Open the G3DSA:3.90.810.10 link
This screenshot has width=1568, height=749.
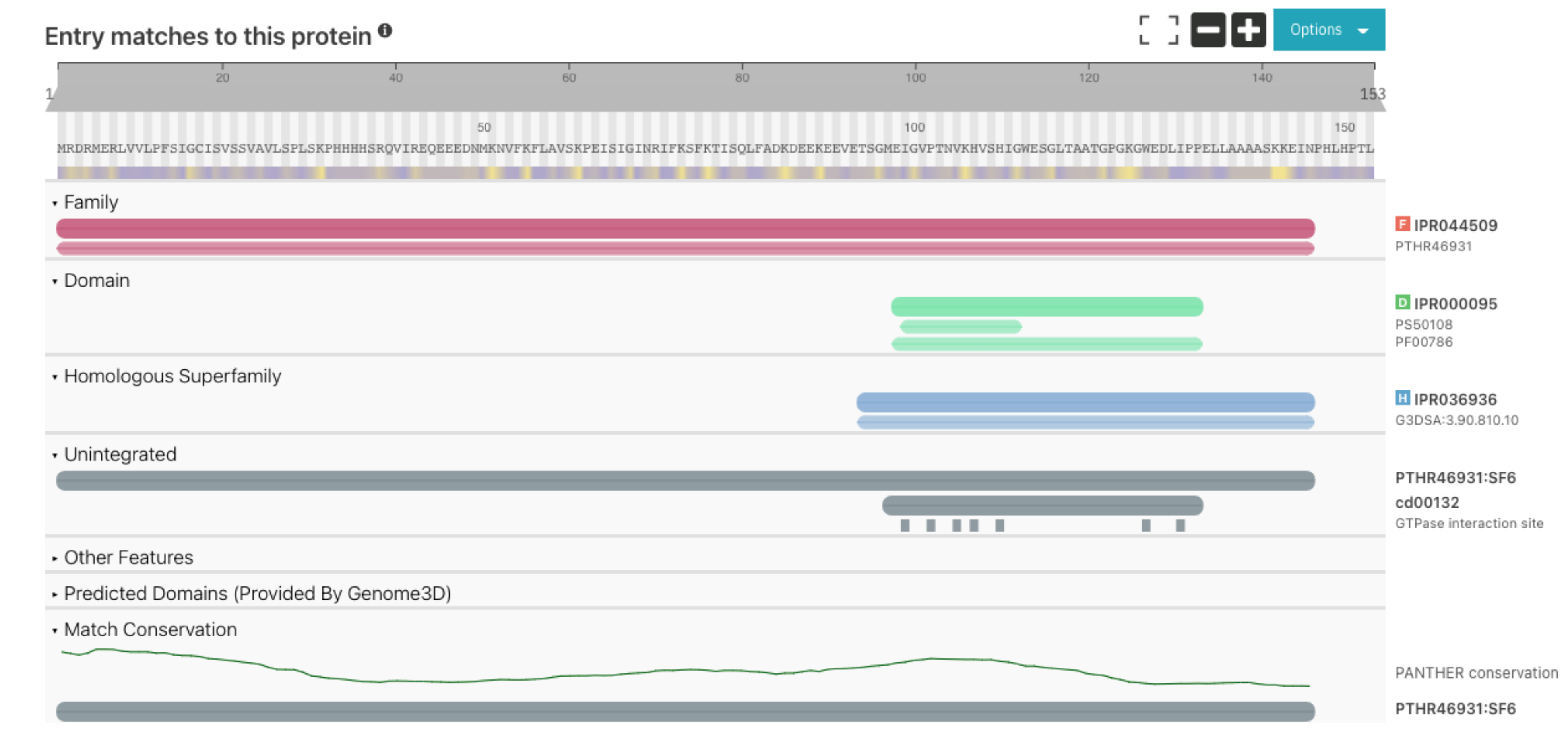click(x=1457, y=419)
